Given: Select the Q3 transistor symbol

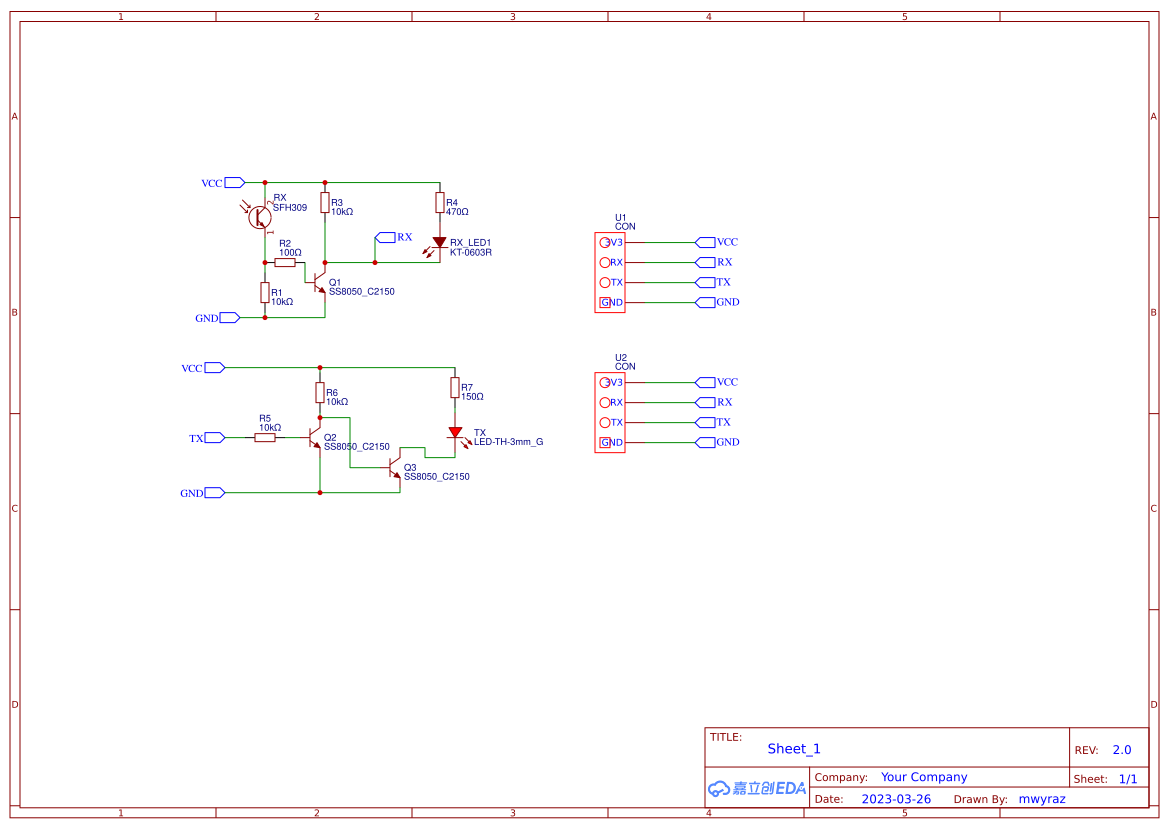Looking at the screenshot, I should 395,468.
